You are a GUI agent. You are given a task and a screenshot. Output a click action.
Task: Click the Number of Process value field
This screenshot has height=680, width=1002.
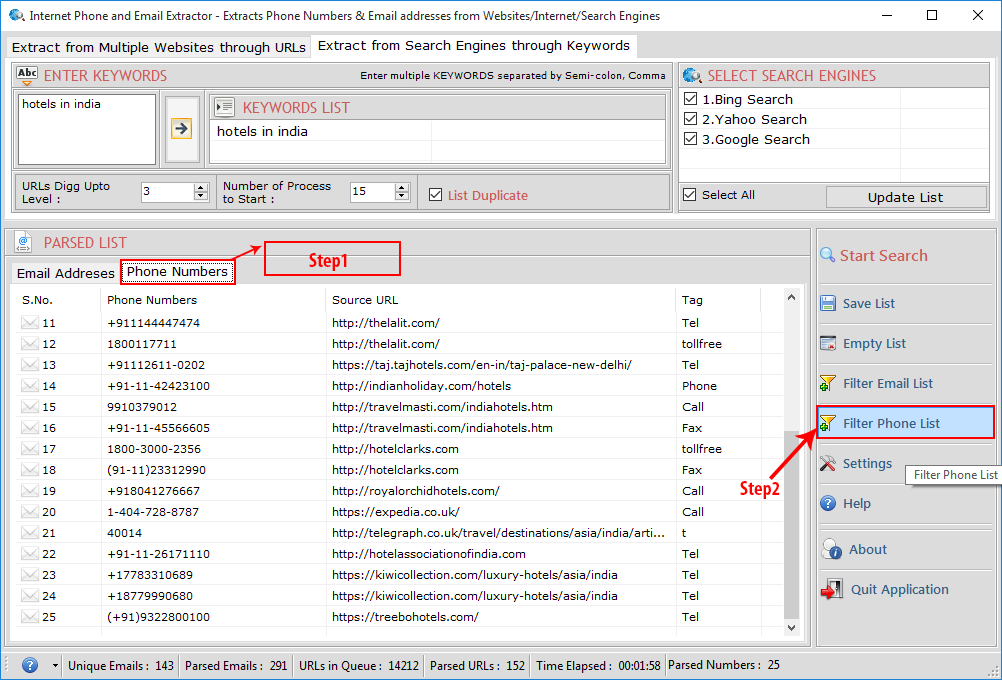point(373,192)
